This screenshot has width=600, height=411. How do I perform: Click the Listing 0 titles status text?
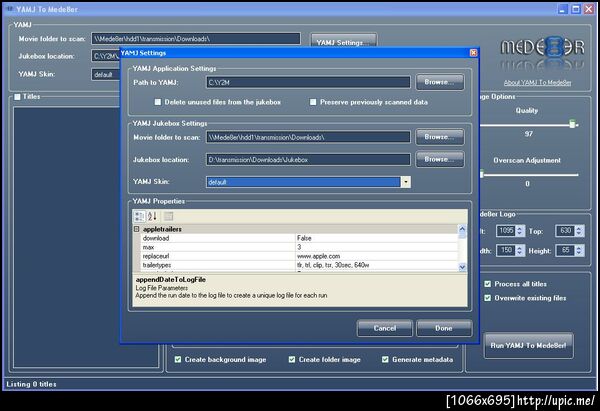31,384
